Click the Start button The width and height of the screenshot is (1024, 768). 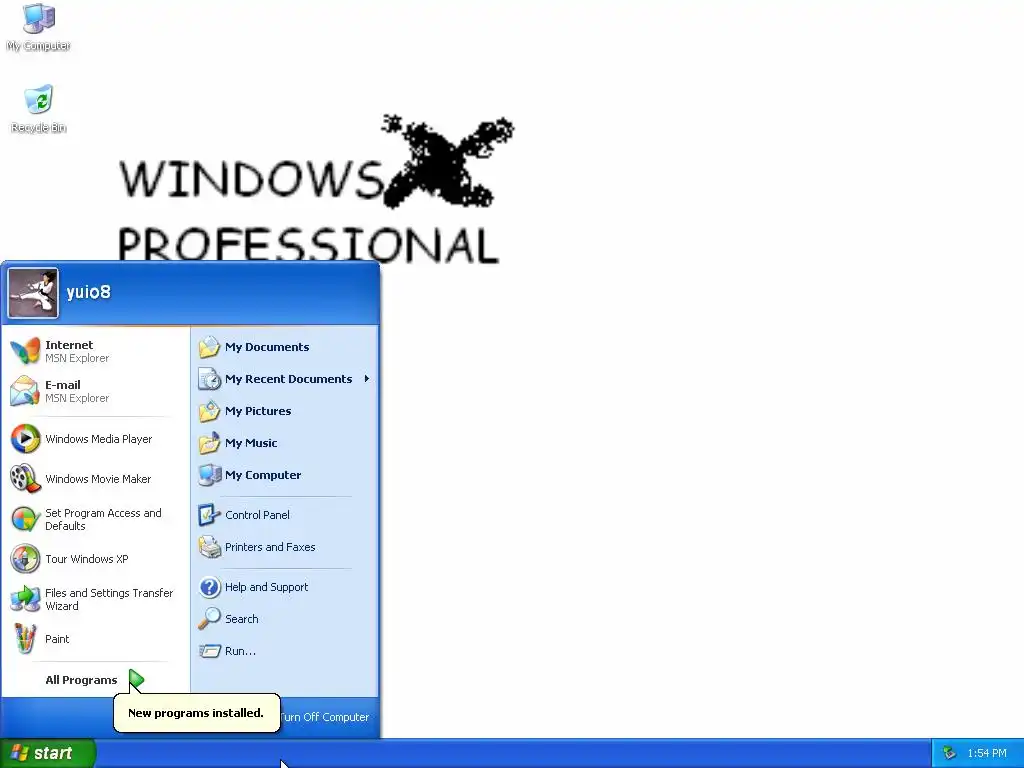pos(48,753)
